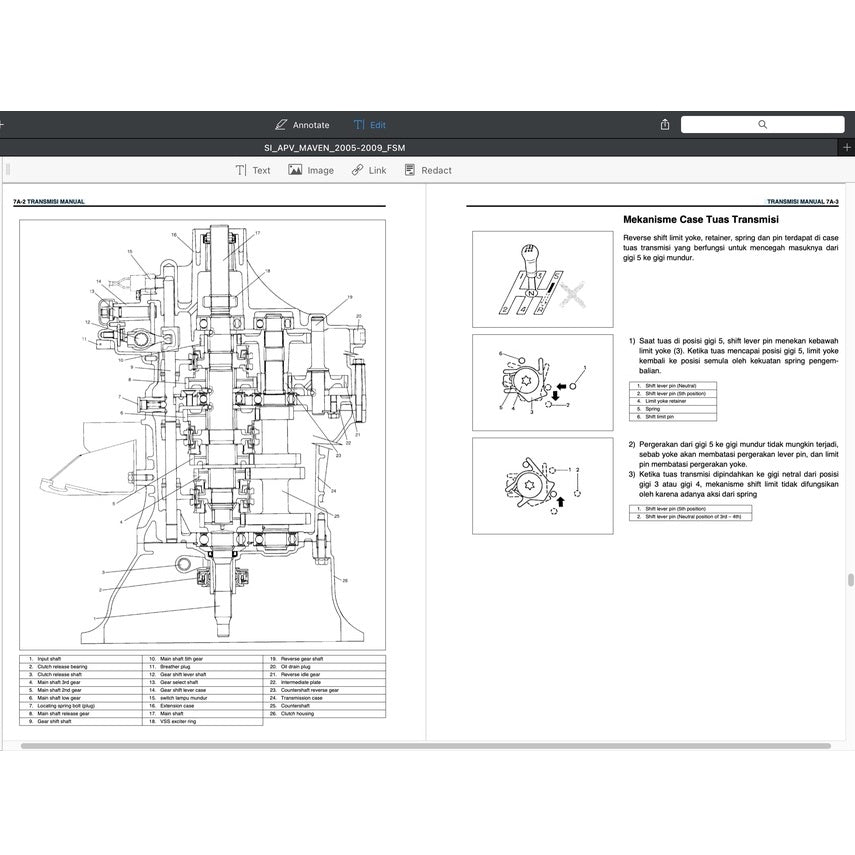
Task: Switch to the Edit tab
Action: point(376,124)
